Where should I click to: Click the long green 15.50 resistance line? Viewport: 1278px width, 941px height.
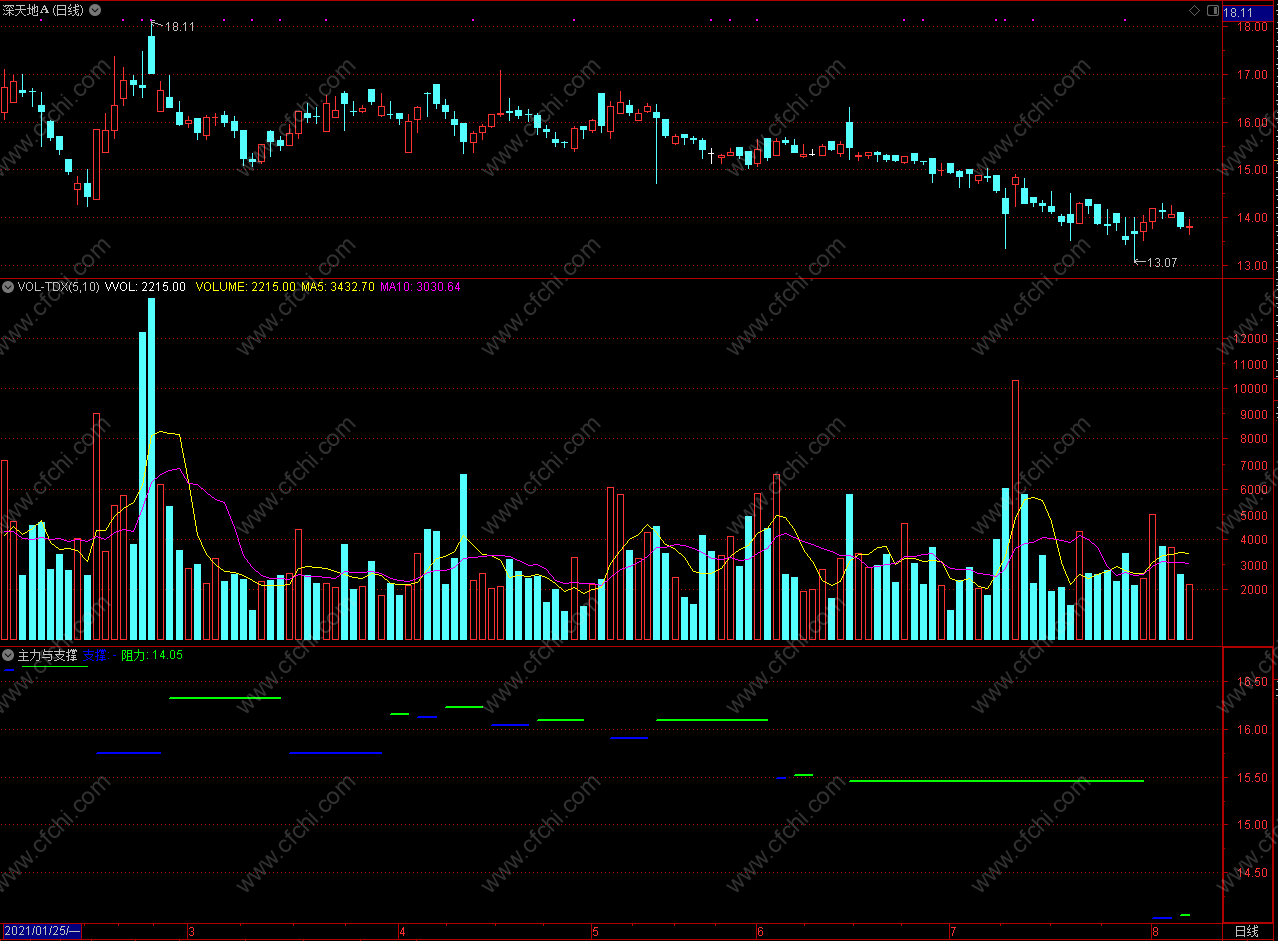tap(996, 780)
